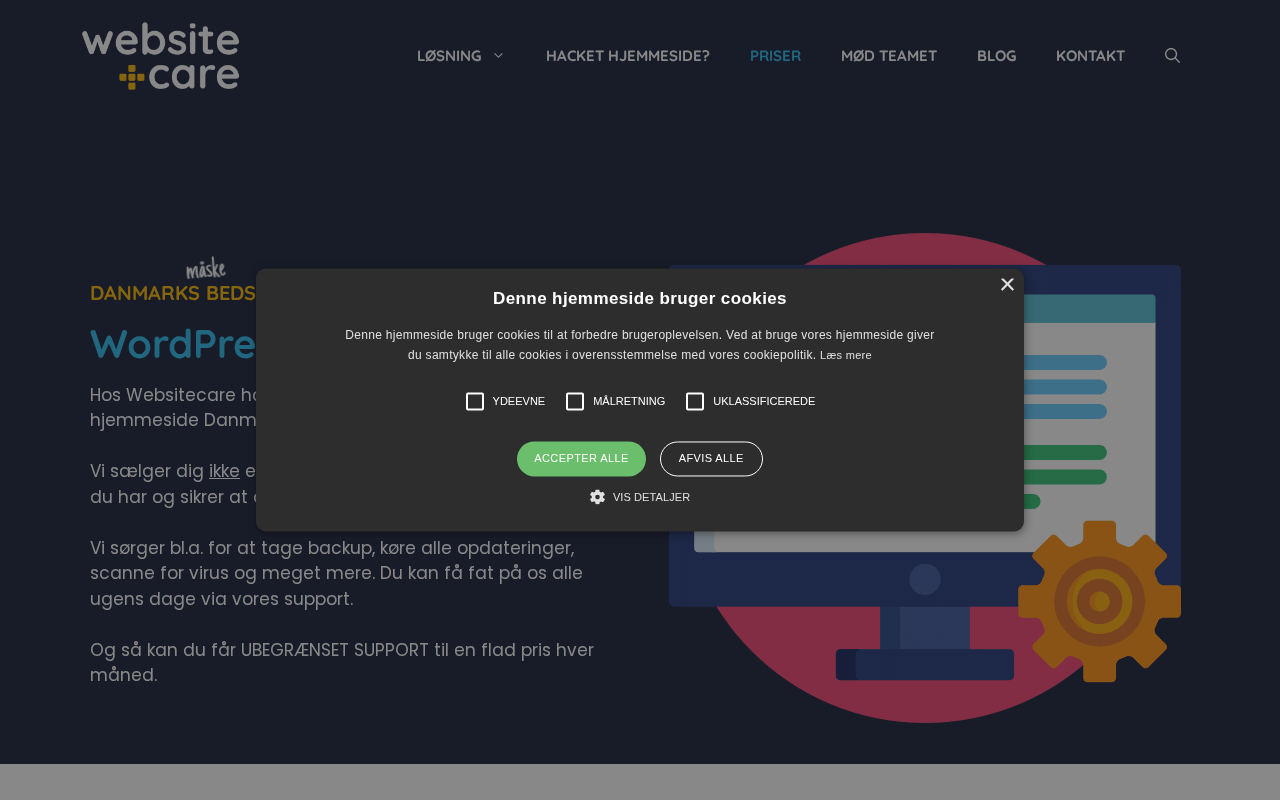Tick the Uklassificerede cookie checkbox
Viewport: 1280px width, 800px height.
(x=695, y=401)
